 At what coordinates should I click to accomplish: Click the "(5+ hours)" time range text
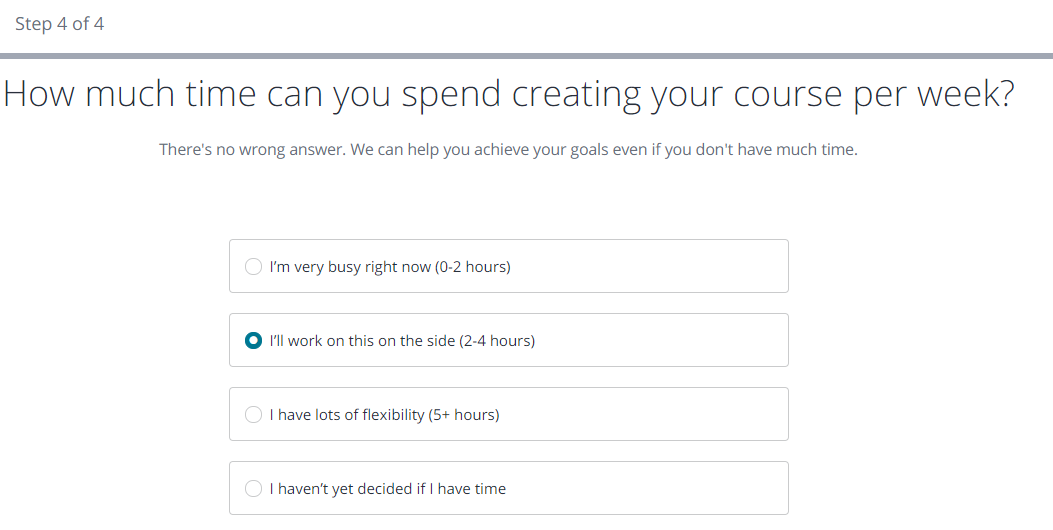click(464, 415)
